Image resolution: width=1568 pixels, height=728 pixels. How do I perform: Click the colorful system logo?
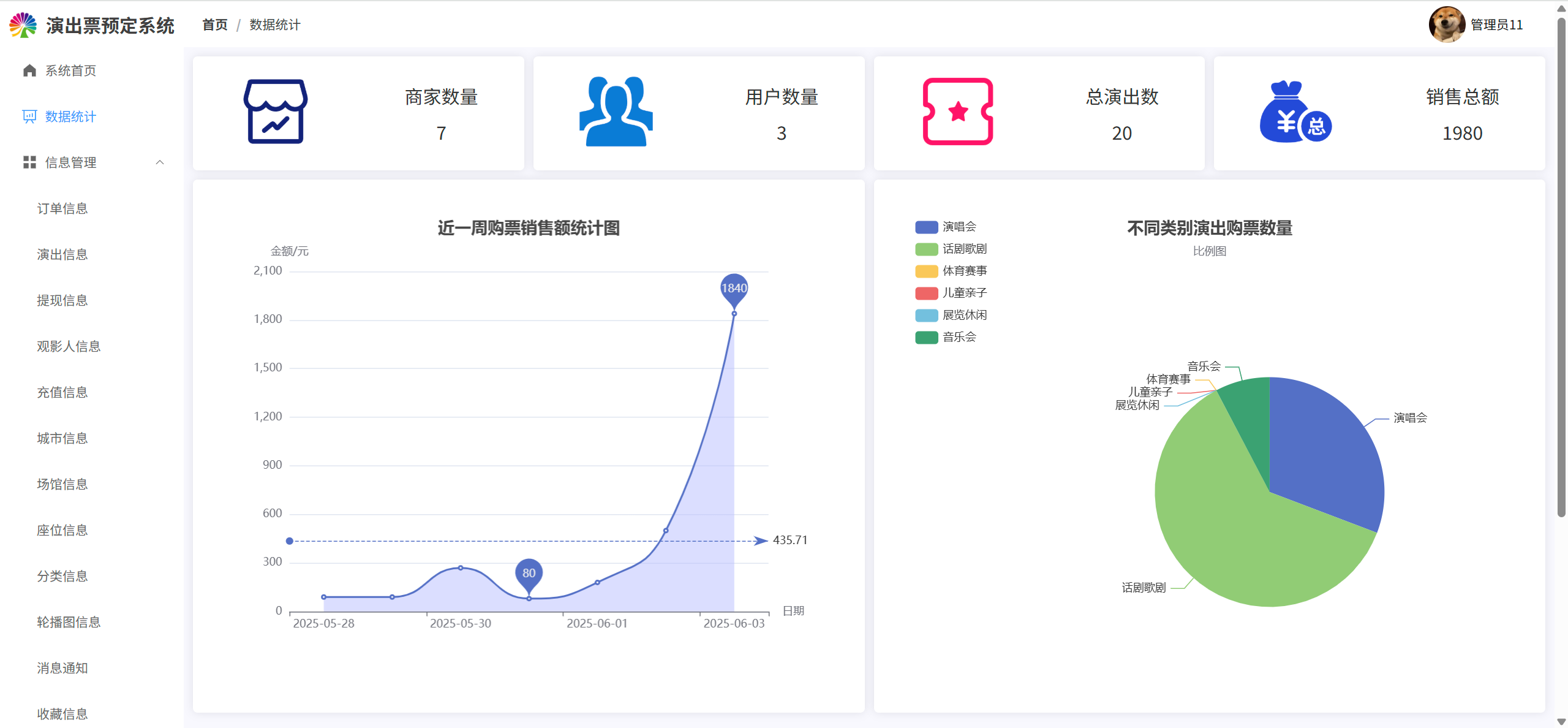(23, 25)
